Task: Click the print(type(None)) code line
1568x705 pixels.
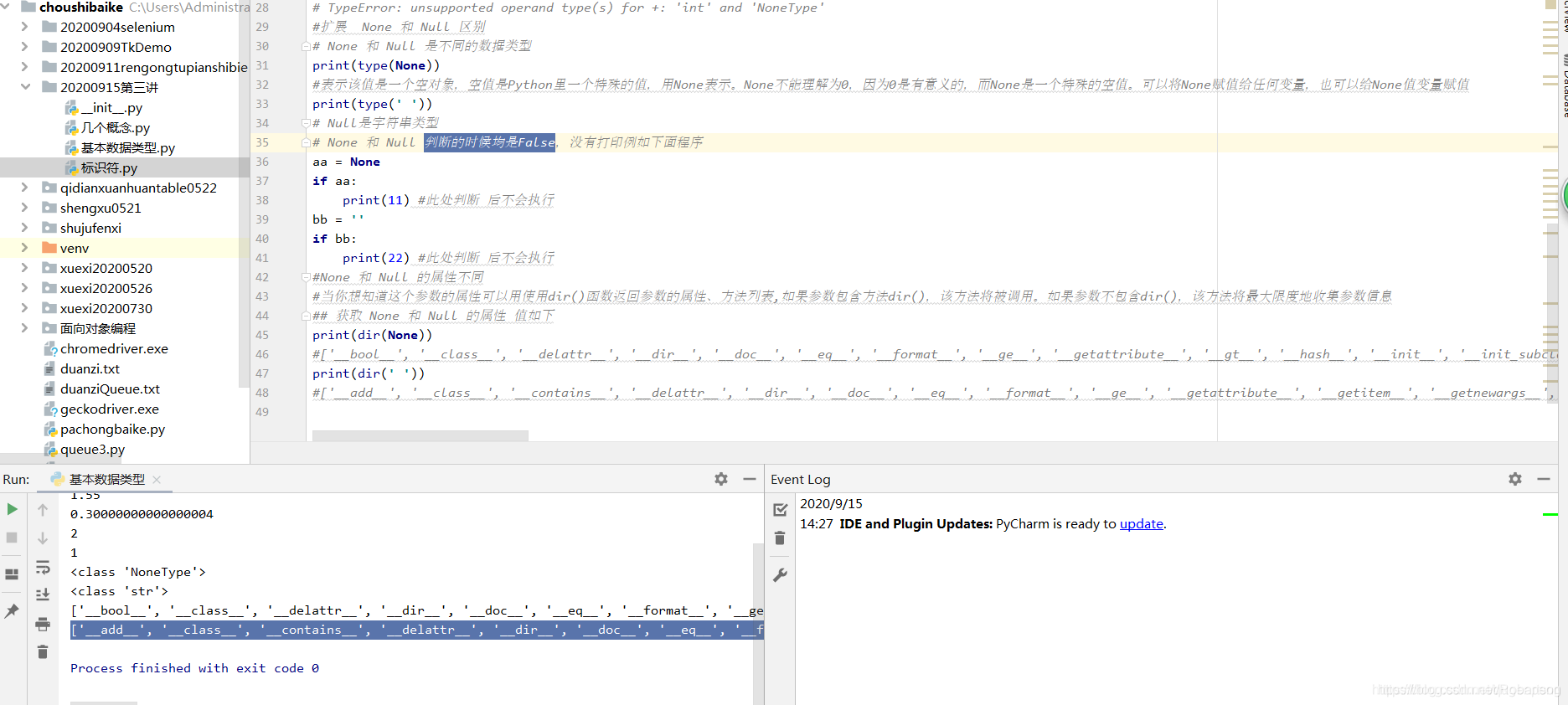Action: click(375, 65)
